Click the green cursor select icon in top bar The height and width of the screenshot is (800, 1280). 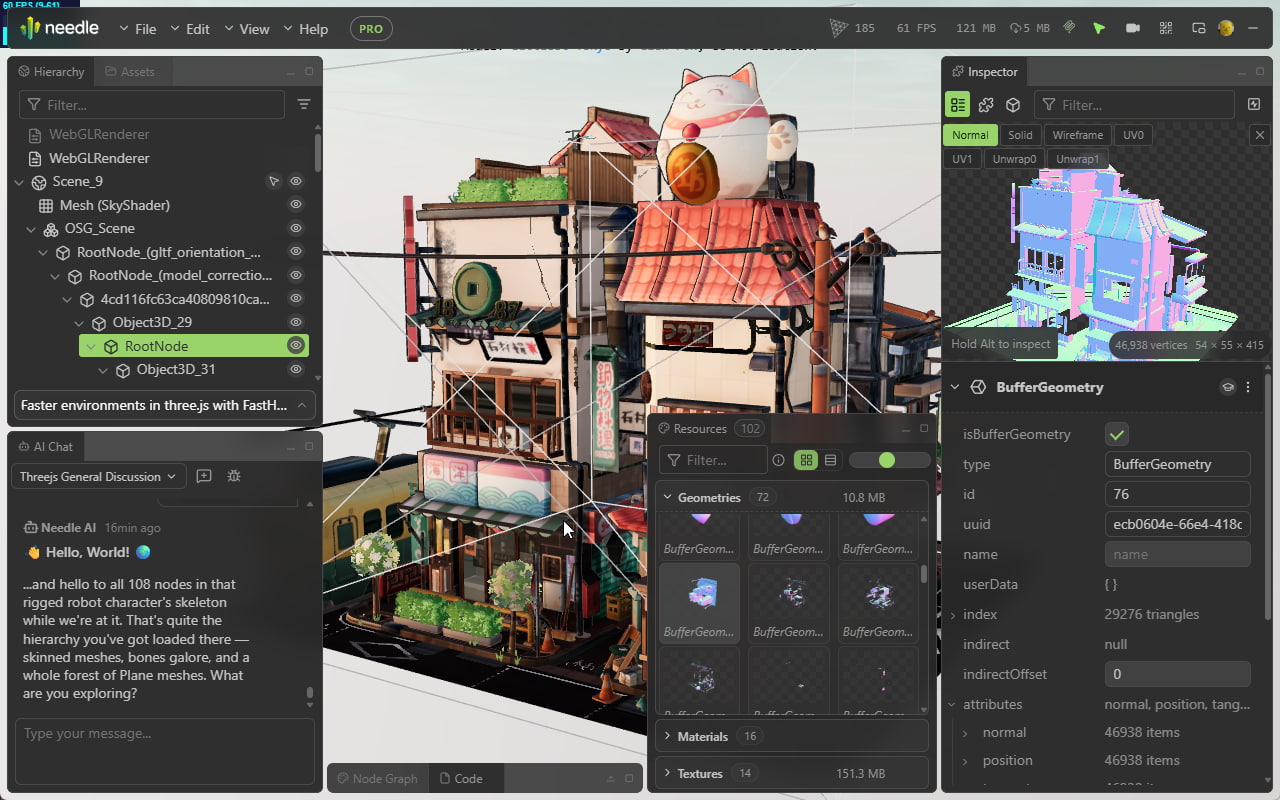[x=1099, y=28]
